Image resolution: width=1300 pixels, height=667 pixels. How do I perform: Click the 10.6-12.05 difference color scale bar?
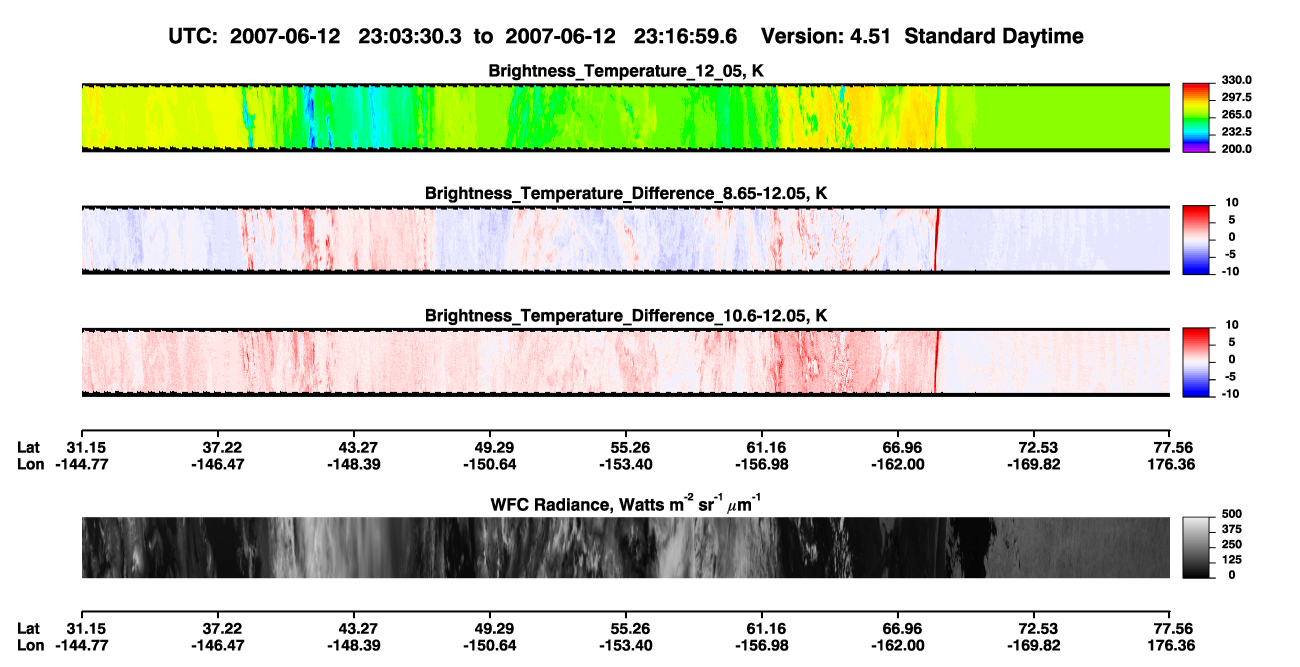(x=1197, y=361)
